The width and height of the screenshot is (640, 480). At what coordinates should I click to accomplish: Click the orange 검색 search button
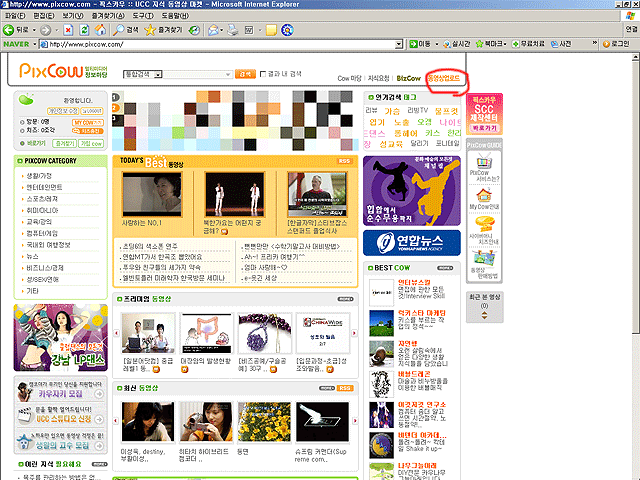(245, 74)
